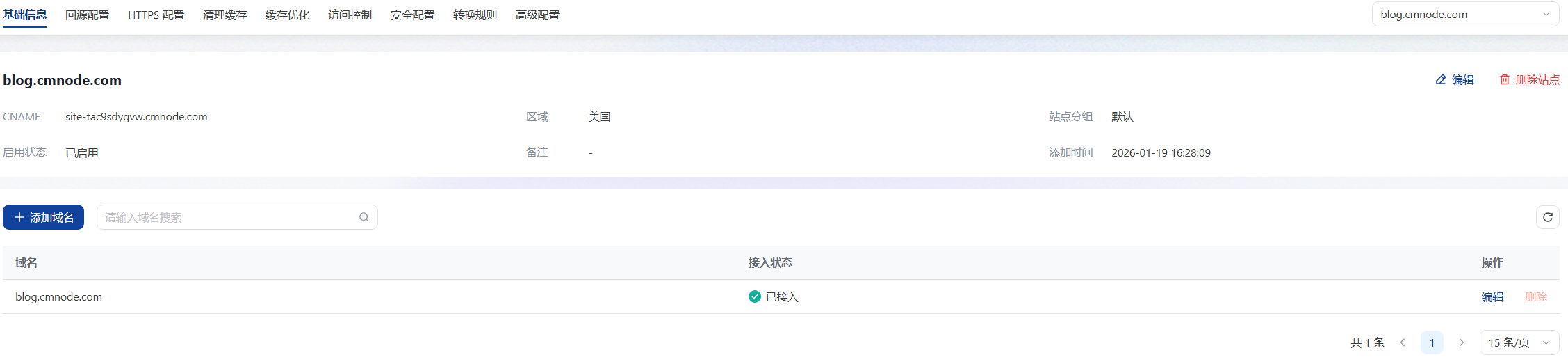
Task: Click the refresh icon above domain table
Action: [x=1548, y=217]
